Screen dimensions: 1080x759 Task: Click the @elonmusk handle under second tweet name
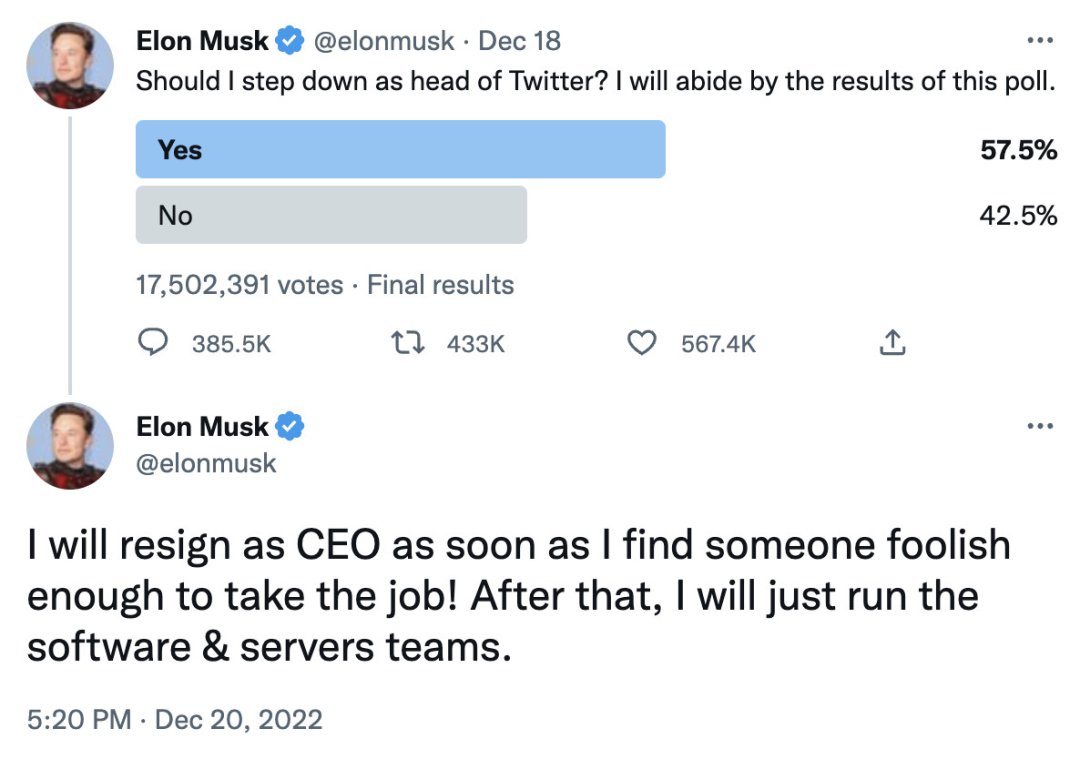point(206,464)
